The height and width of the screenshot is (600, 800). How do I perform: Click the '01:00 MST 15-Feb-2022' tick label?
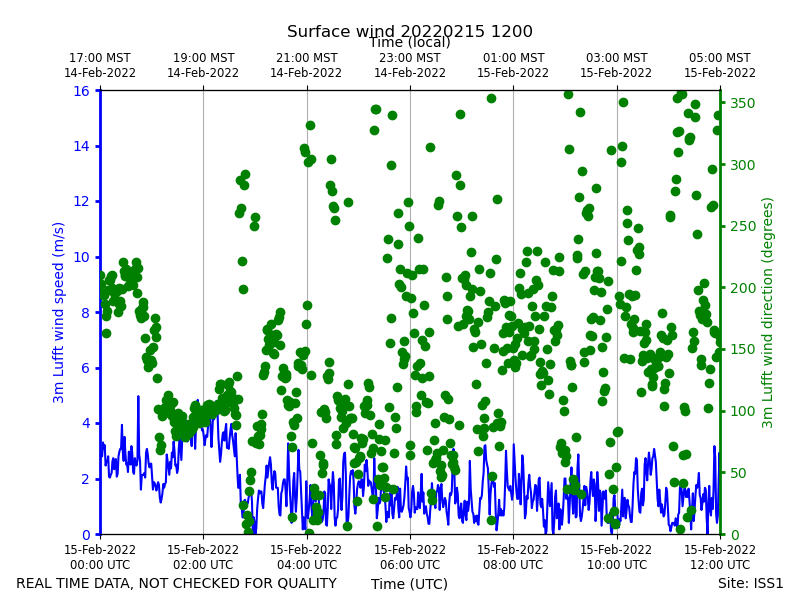pos(513,65)
